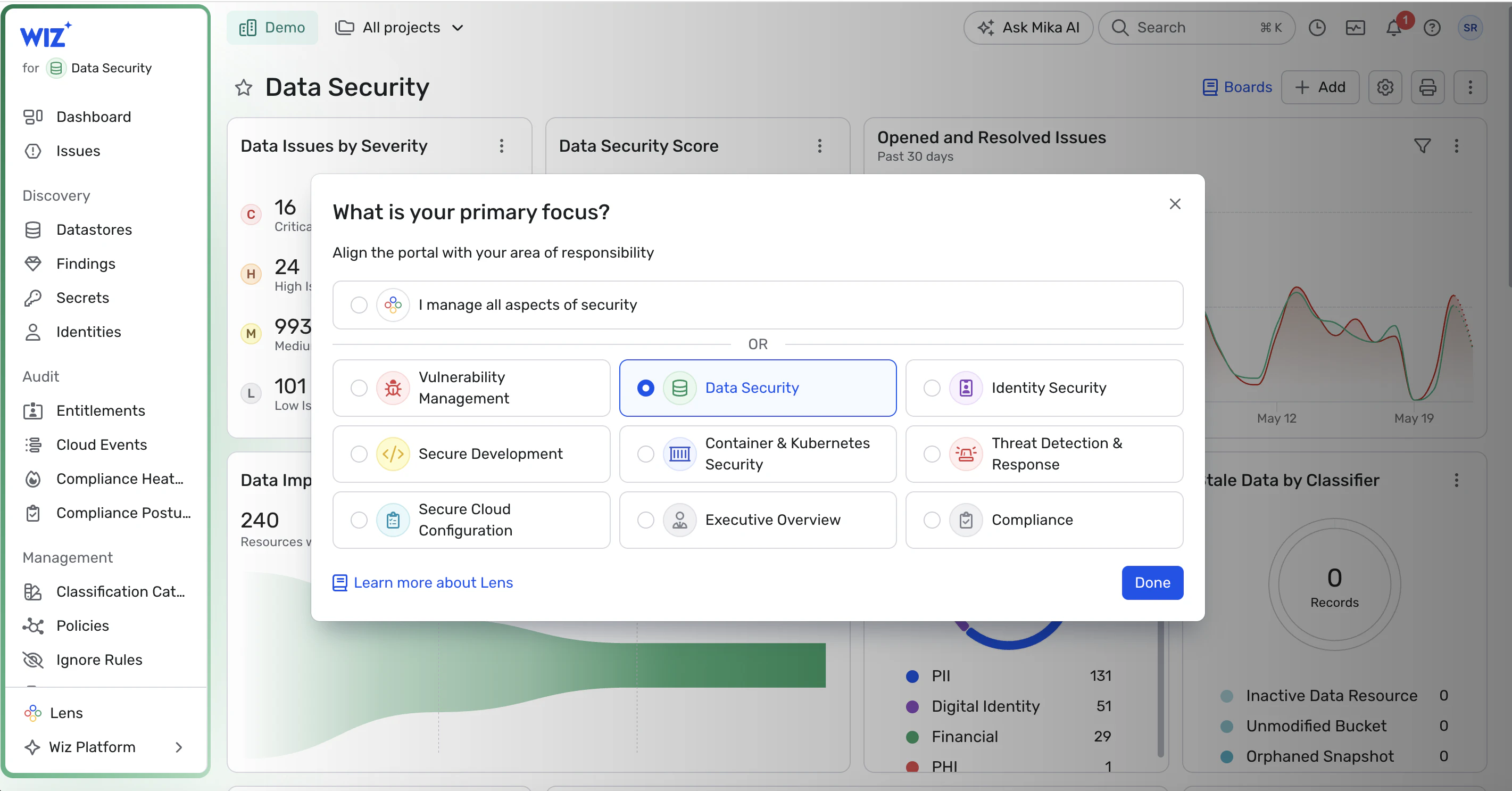The image size is (1512, 791).
Task: Open the SR user avatar menu
Action: [x=1471, y=28]
